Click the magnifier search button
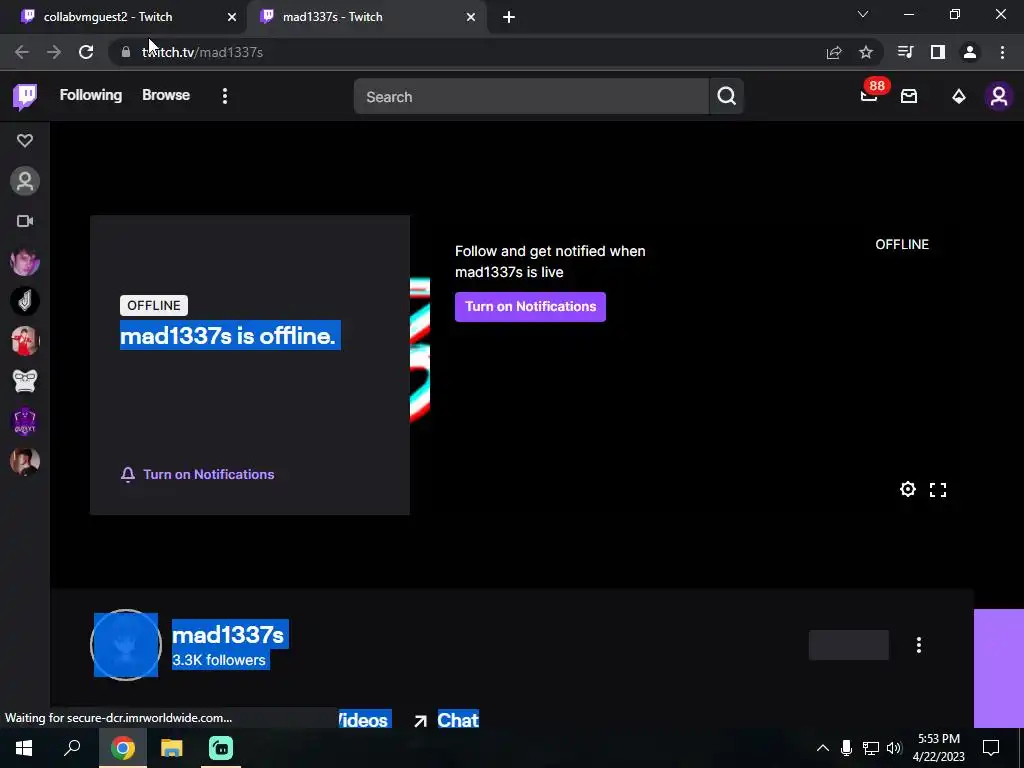This screenshot has height=768, width=1024. pos(726,97)
